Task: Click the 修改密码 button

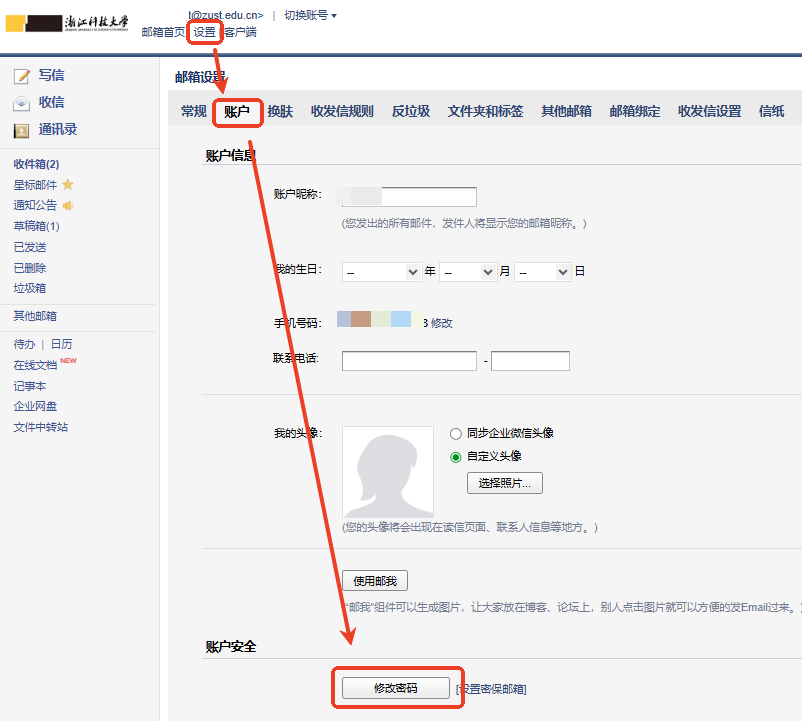Action: pos(395,688)
